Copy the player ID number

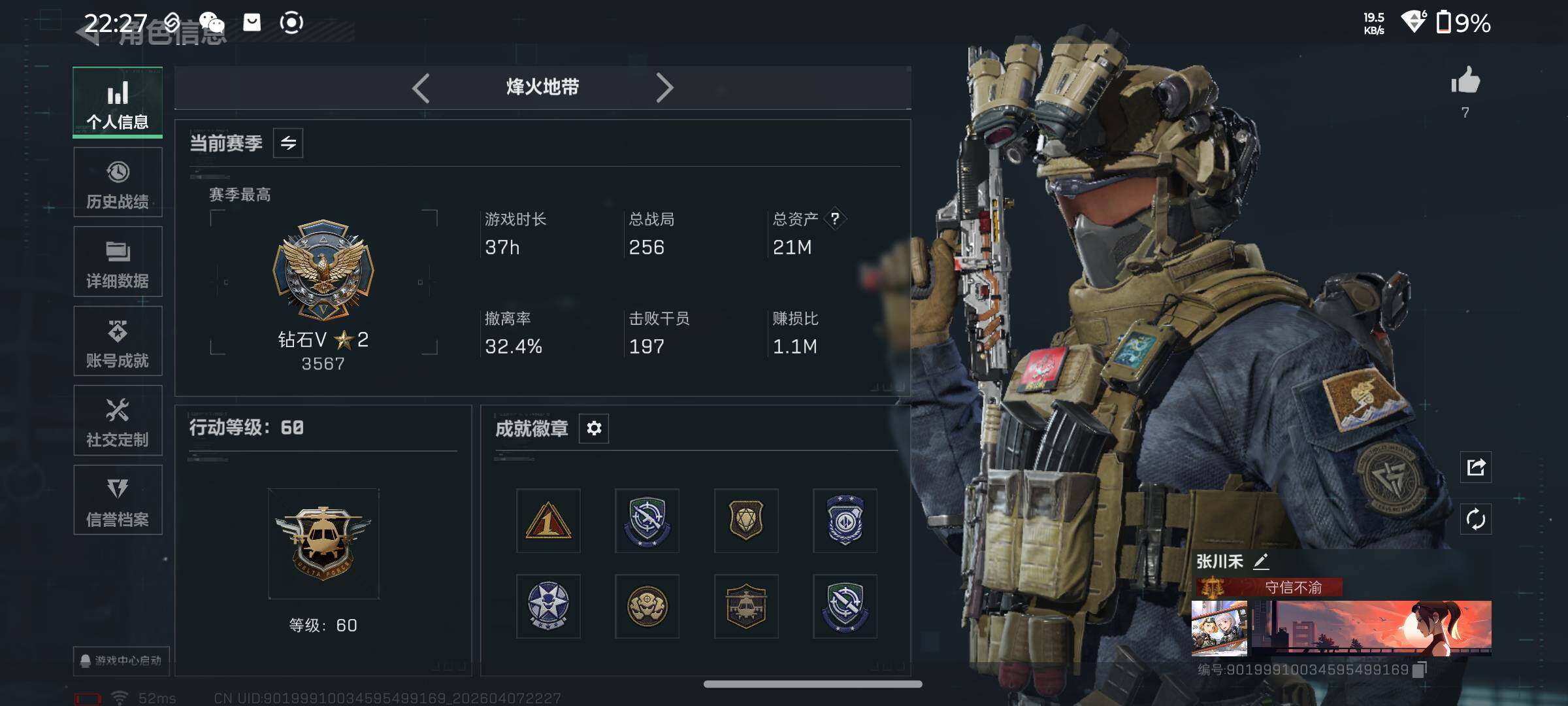[1419, 669]
